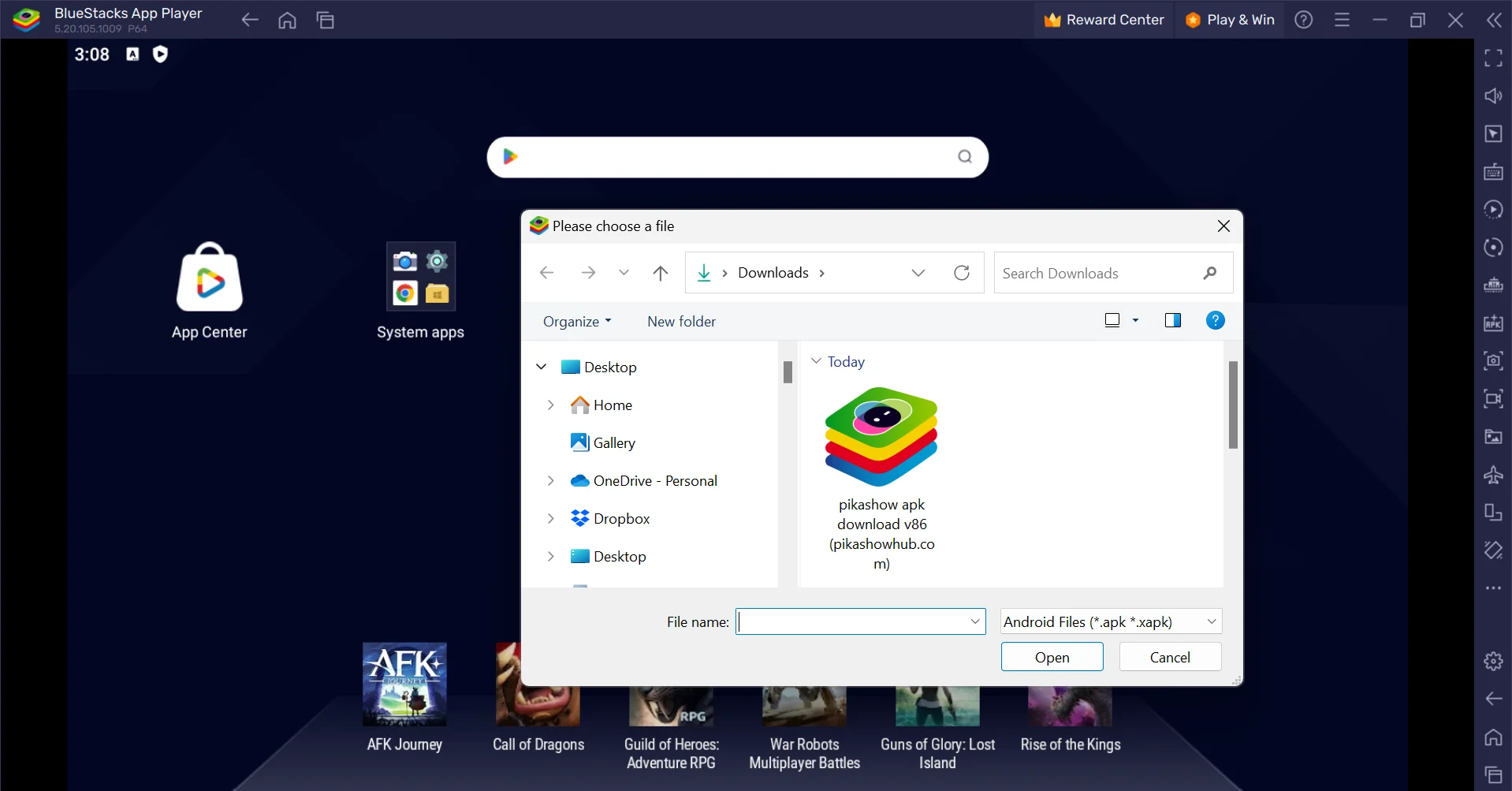
Task: Open recent locations dropdown in file dialog
Action: pos(624,273)
